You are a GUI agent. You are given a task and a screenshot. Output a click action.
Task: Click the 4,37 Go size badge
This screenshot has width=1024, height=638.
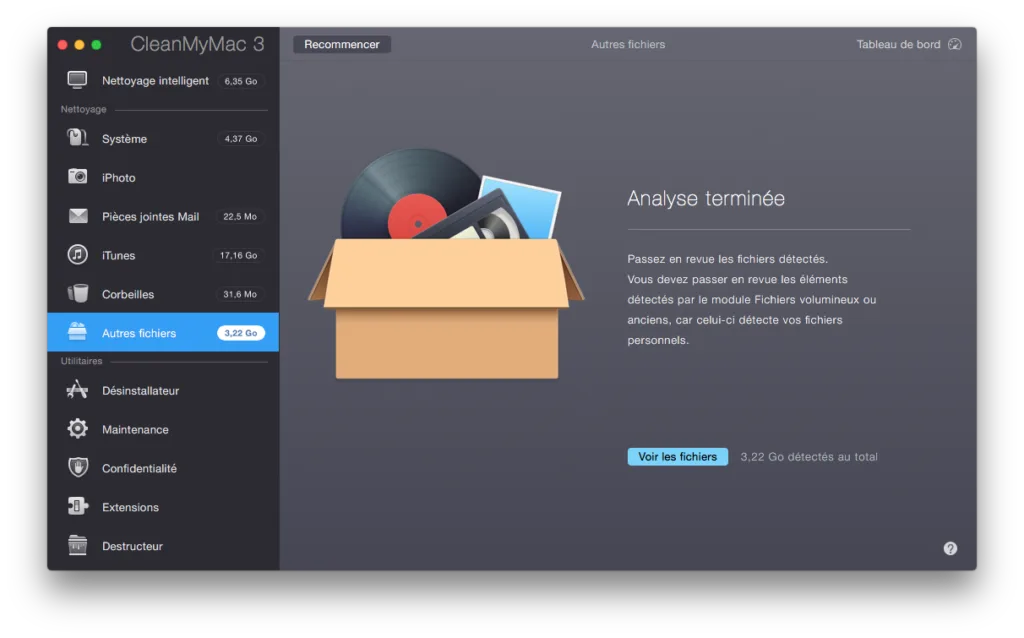click(x=240, y=138)
